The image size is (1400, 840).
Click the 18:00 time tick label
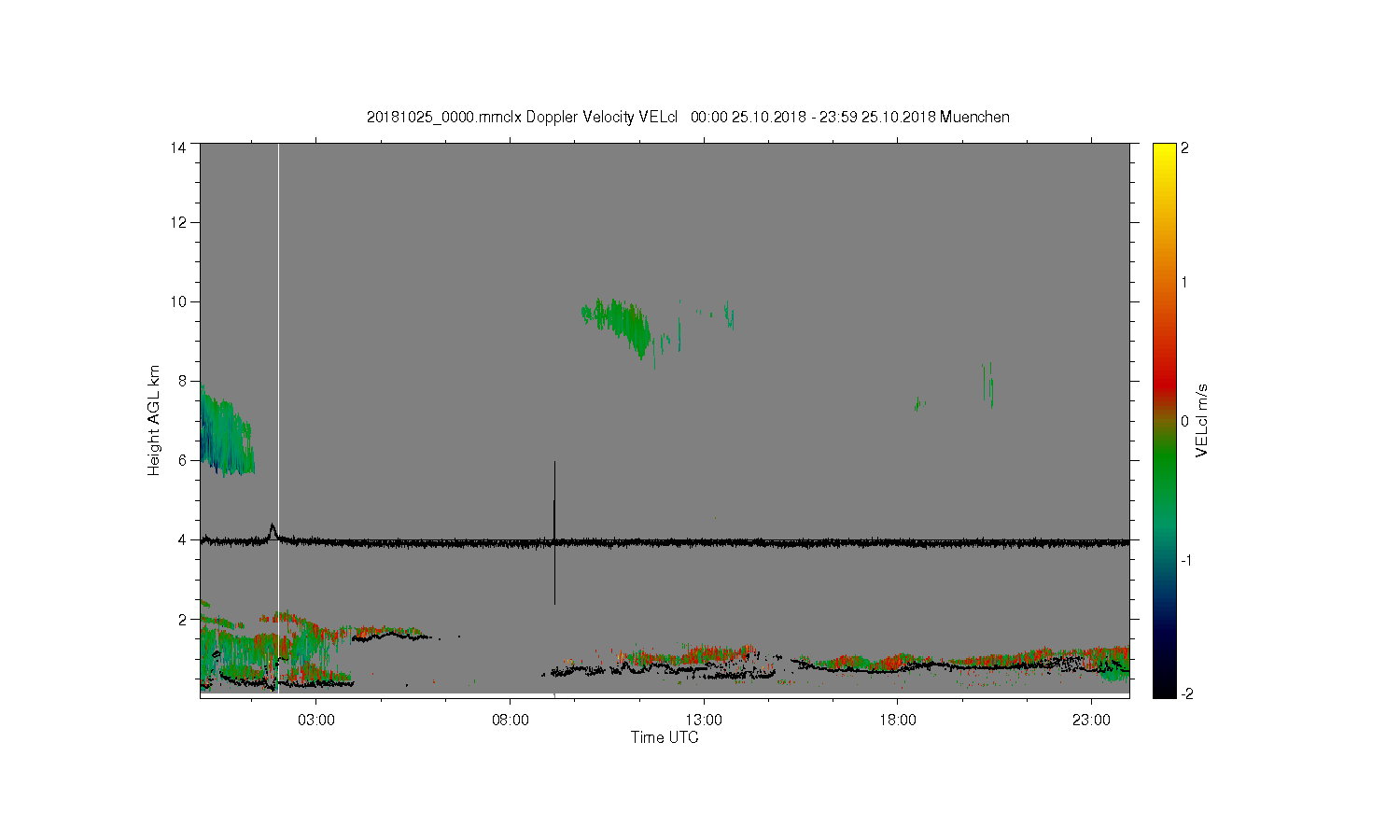pyautogui.click(x=898, y=721)
